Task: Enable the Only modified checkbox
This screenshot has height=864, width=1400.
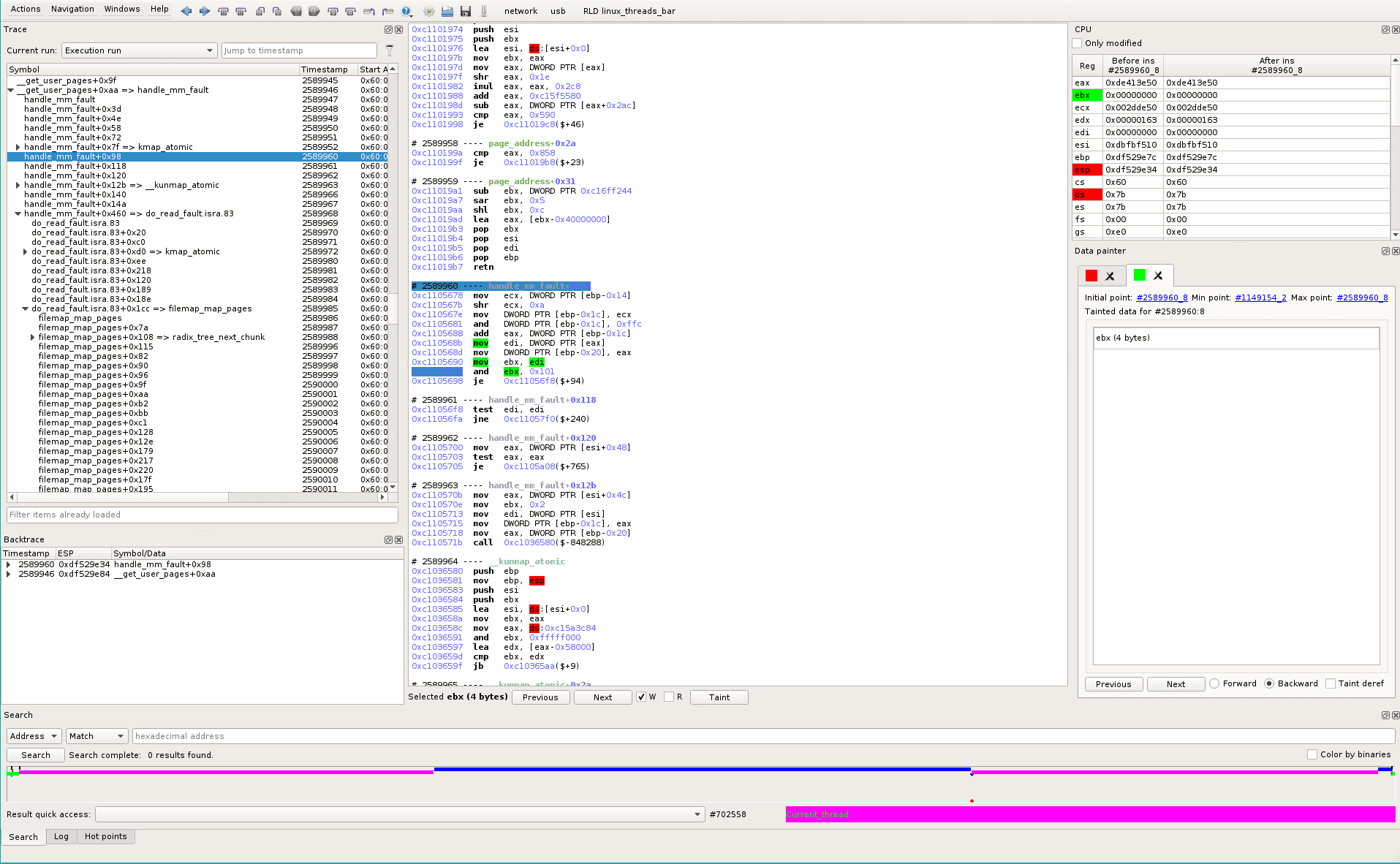Action: point(1076,42)
